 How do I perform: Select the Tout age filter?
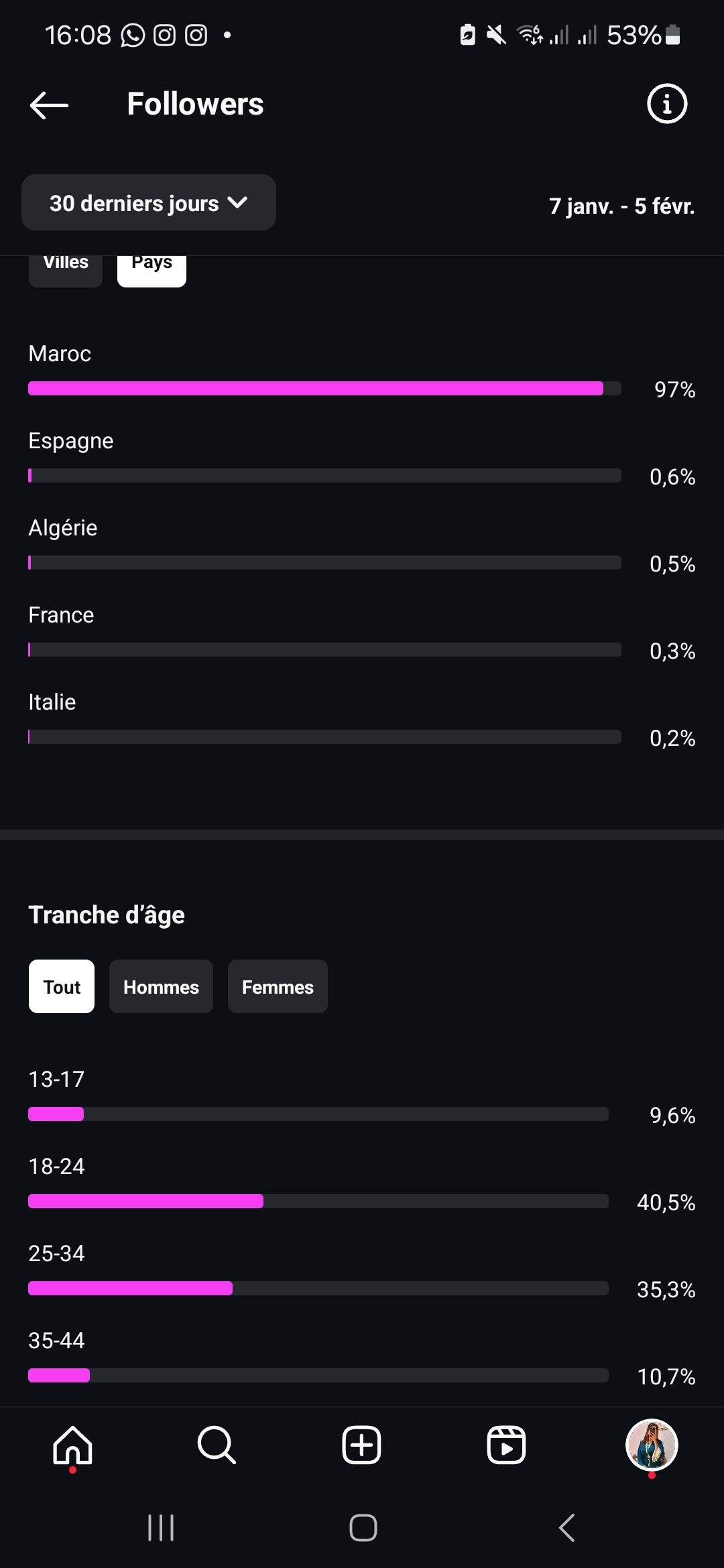[x=62, y=986]
